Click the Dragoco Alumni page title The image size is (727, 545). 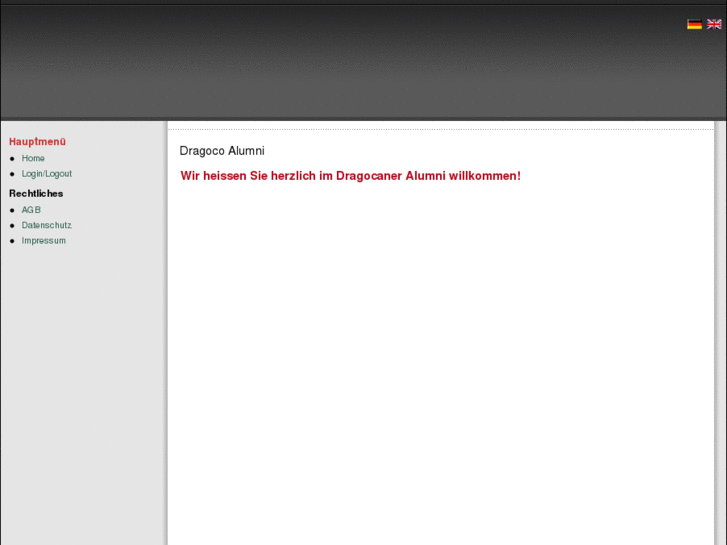(222, 151)
